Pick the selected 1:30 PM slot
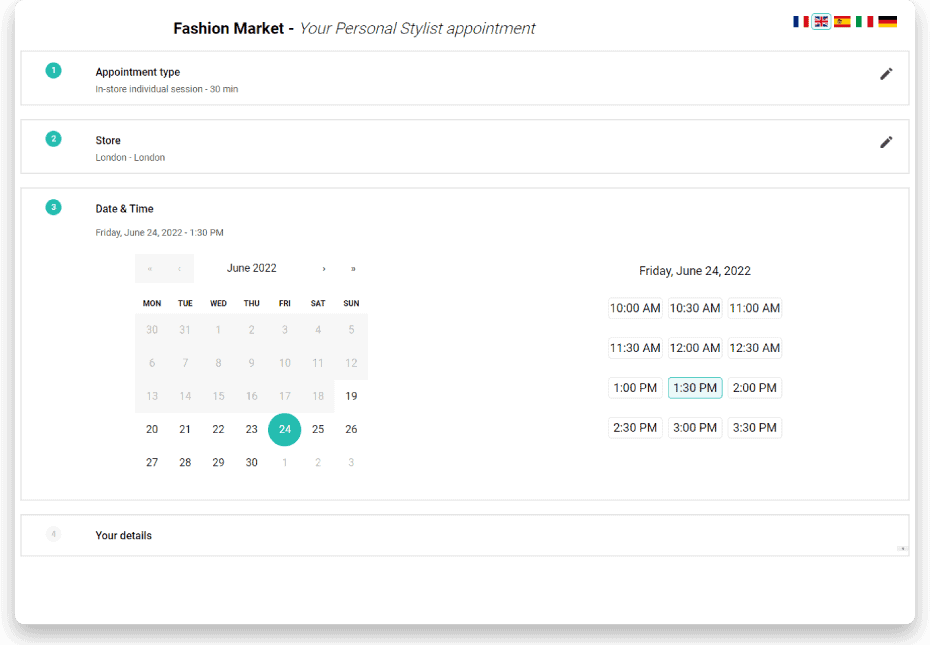930x645 pixels. (x=695, y=387)
